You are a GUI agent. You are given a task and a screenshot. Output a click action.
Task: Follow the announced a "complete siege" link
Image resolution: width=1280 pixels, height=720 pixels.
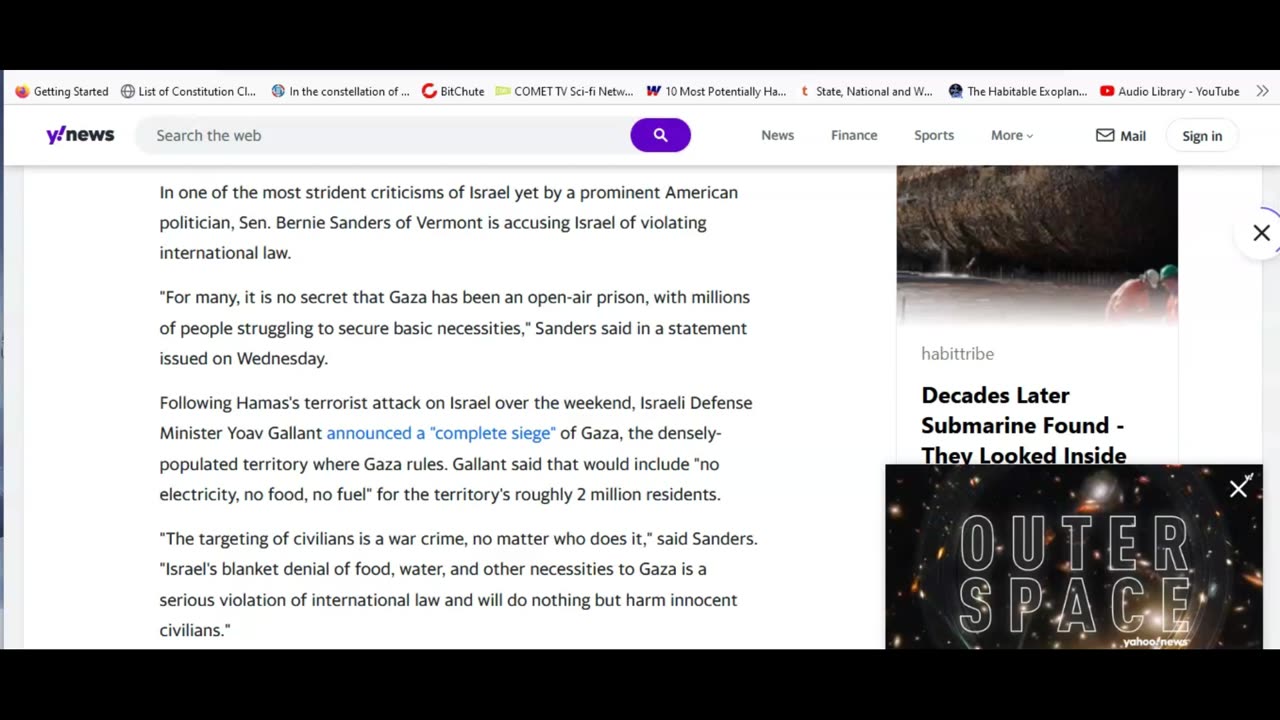coord(441,433)
